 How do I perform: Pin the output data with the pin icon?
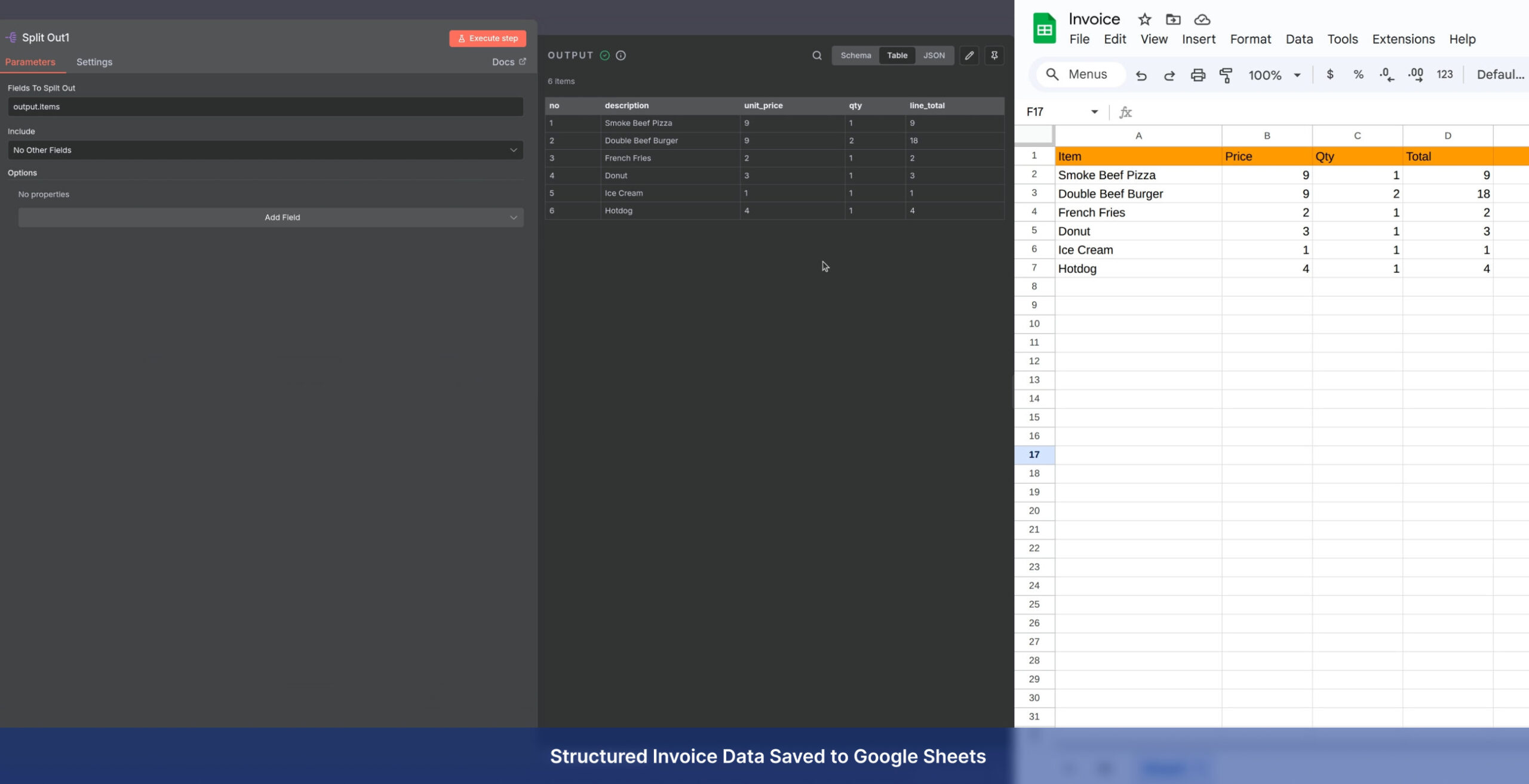click(x=994, y=56)
